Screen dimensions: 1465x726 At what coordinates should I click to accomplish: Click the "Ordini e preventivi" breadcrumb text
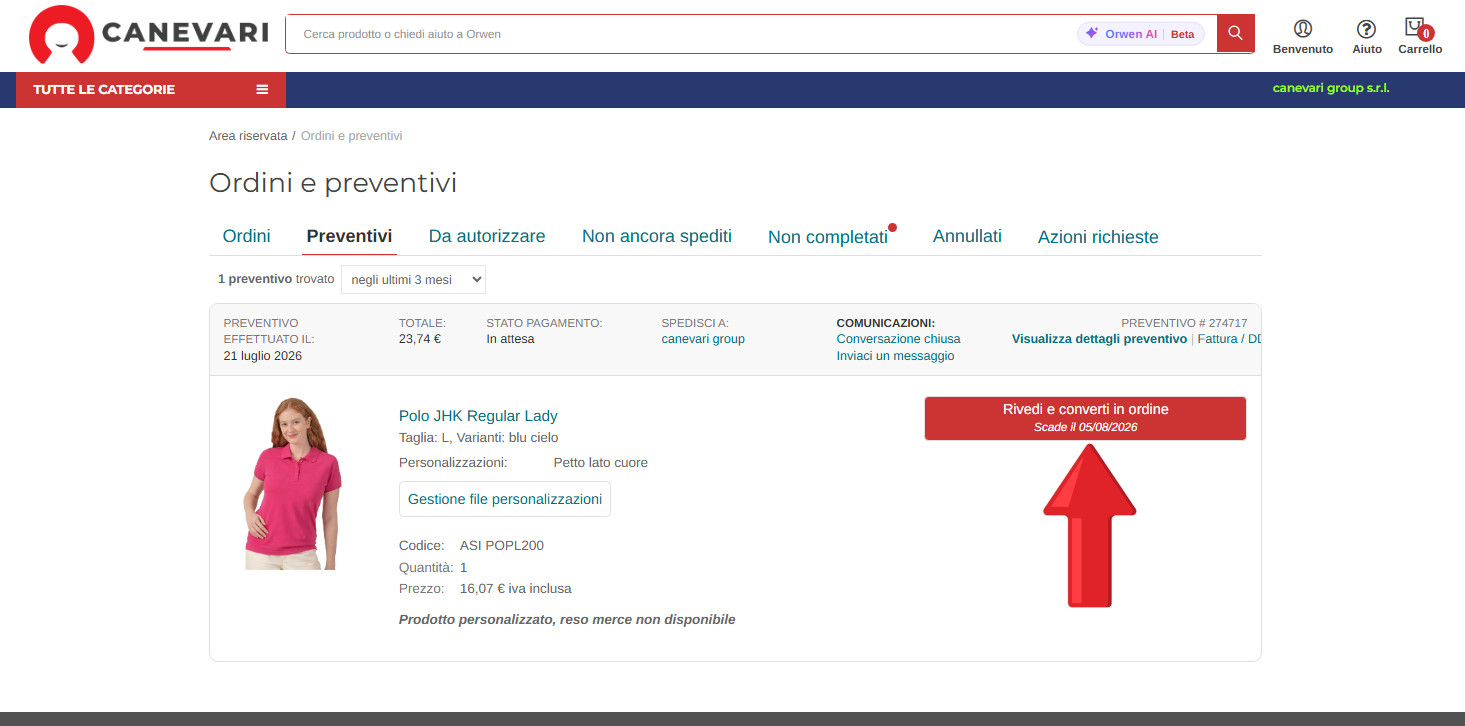(x=352, y=135)
